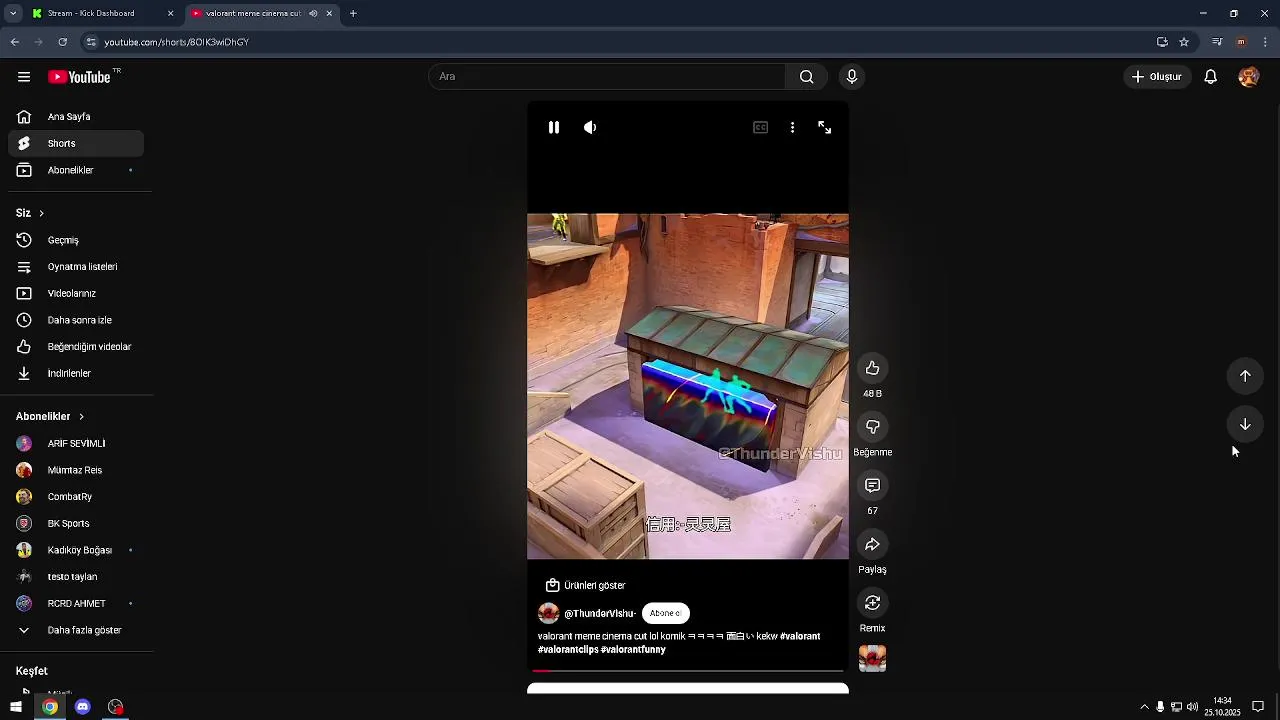
Task: Go to the next Short
Action: (1245, 424)
